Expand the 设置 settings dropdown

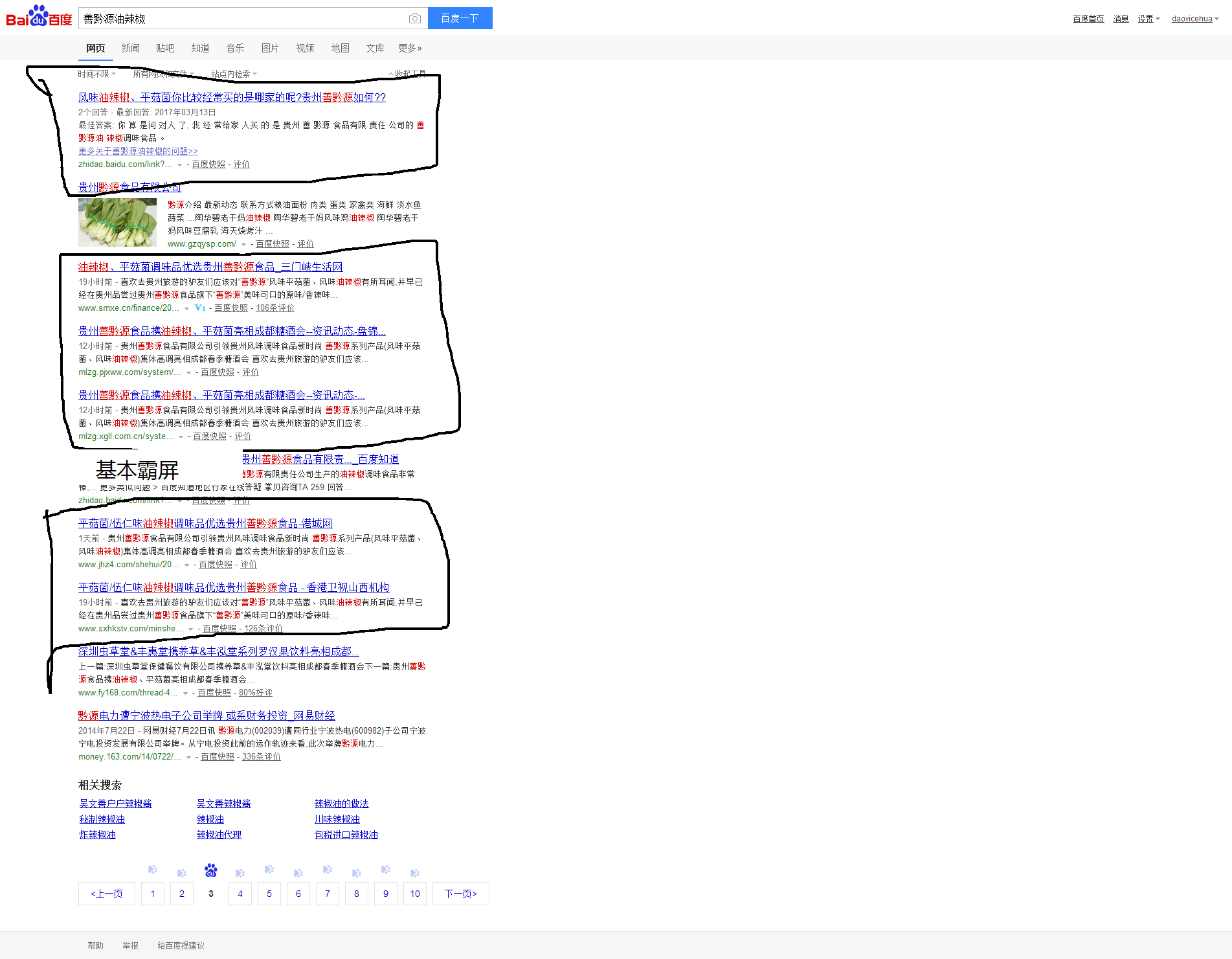[x=1149, y=19]
